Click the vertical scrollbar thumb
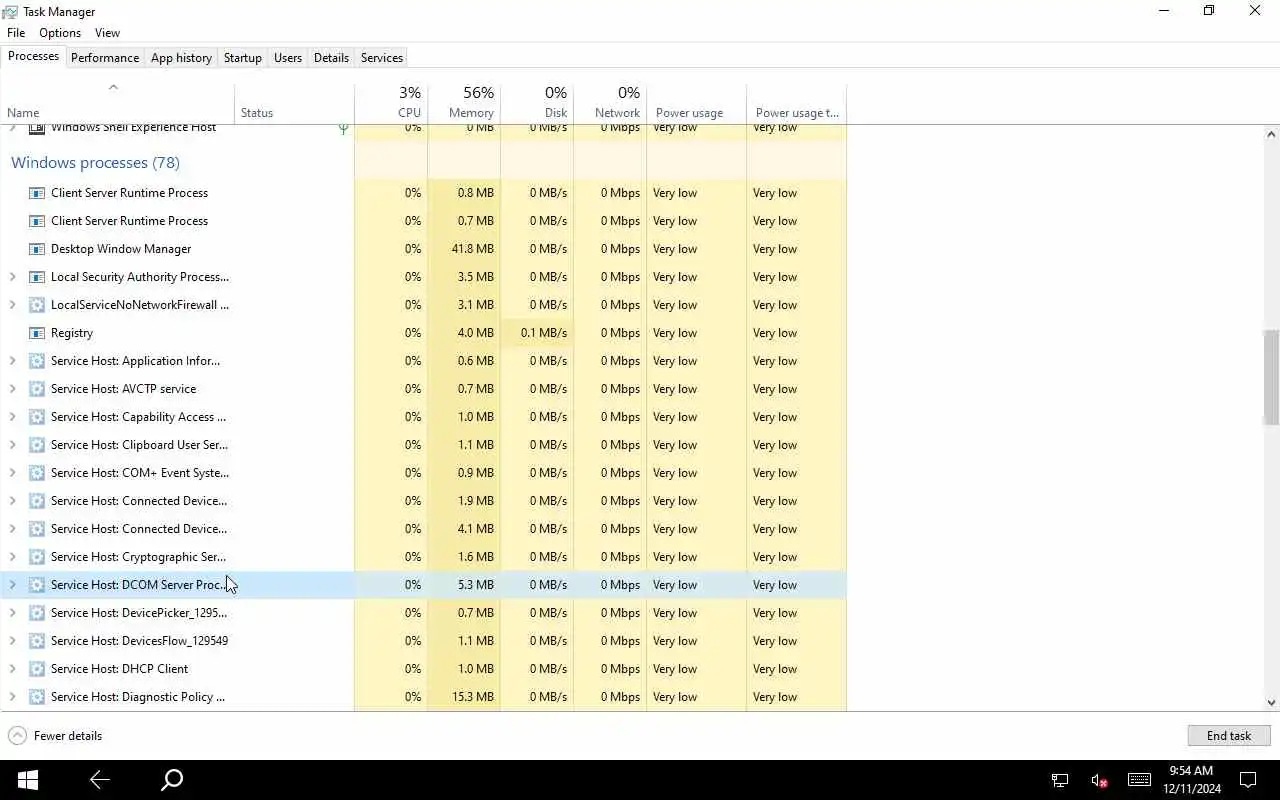The height and width of the screenshot is (800, 1280). tap(1271, 377)
